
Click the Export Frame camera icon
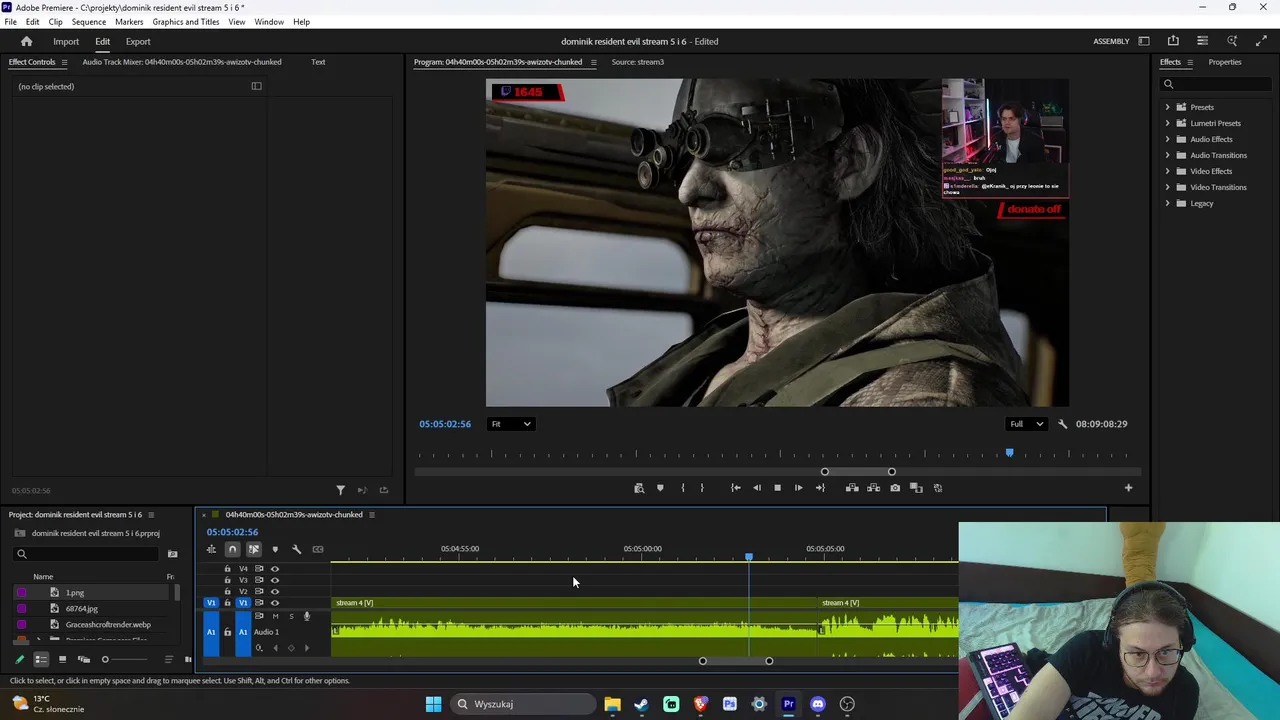coord(895,488)
